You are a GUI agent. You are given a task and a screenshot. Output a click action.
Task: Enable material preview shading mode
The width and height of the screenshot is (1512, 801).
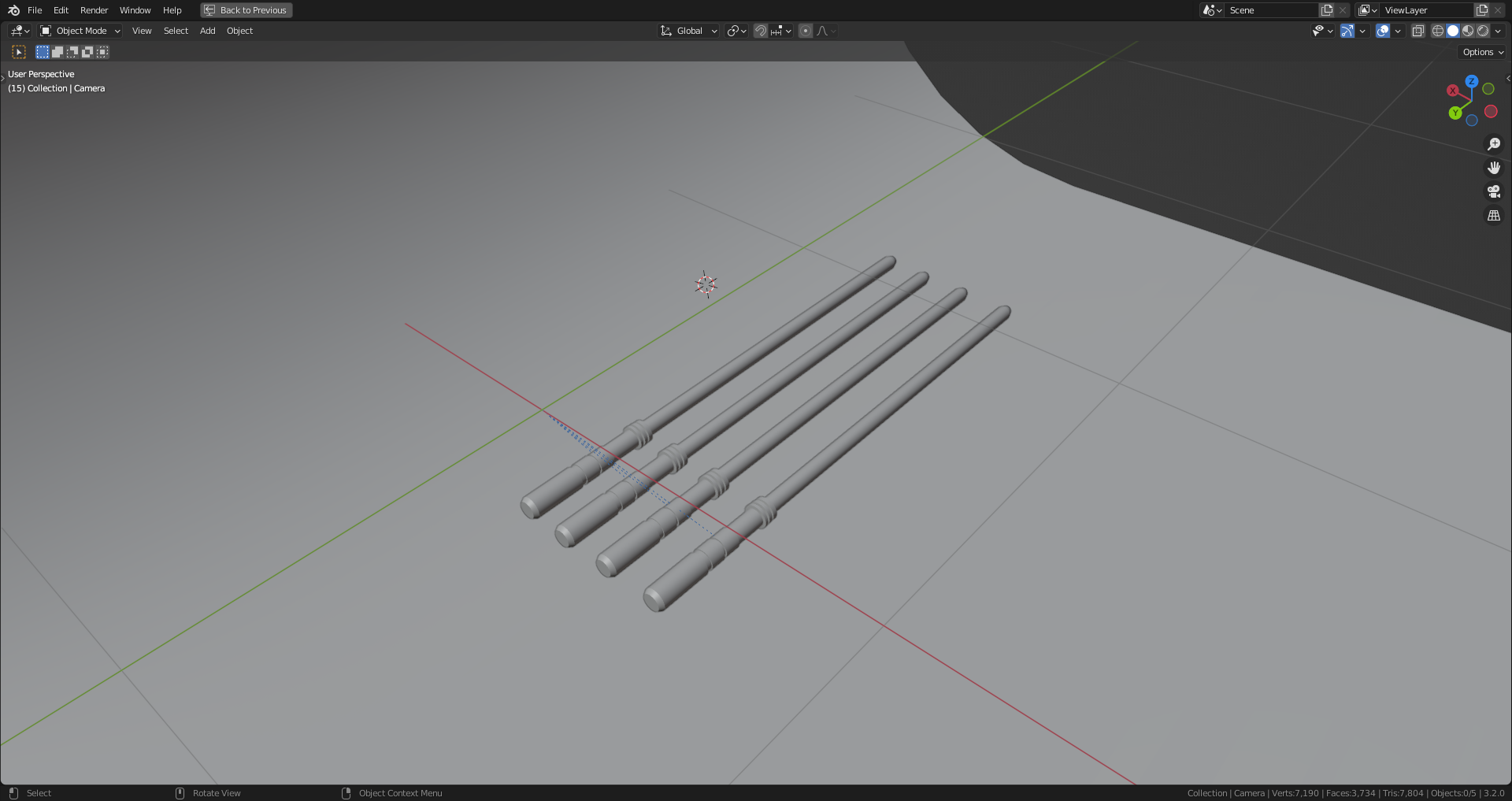coord(1467,31)
